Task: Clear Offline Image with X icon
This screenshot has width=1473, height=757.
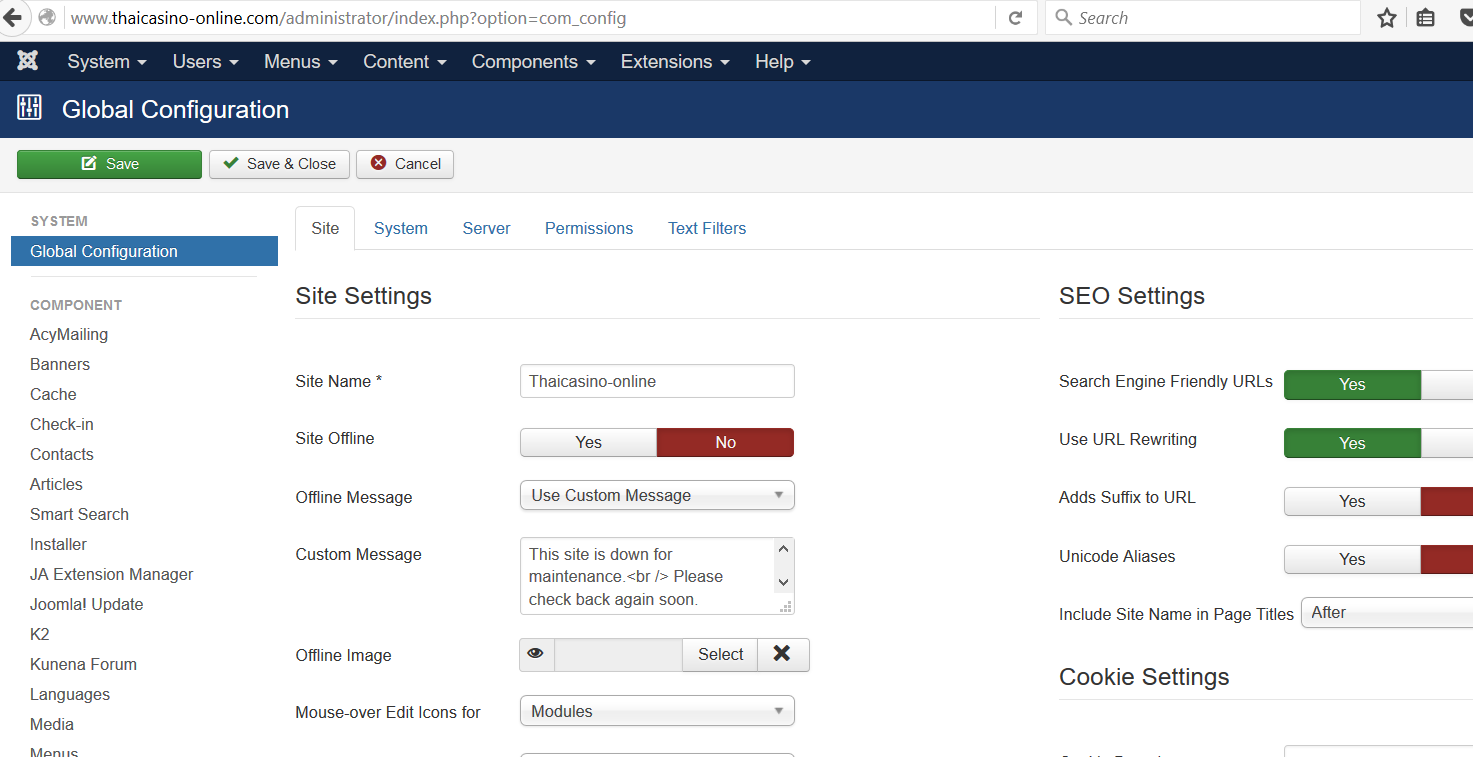Action: [782, 654]
